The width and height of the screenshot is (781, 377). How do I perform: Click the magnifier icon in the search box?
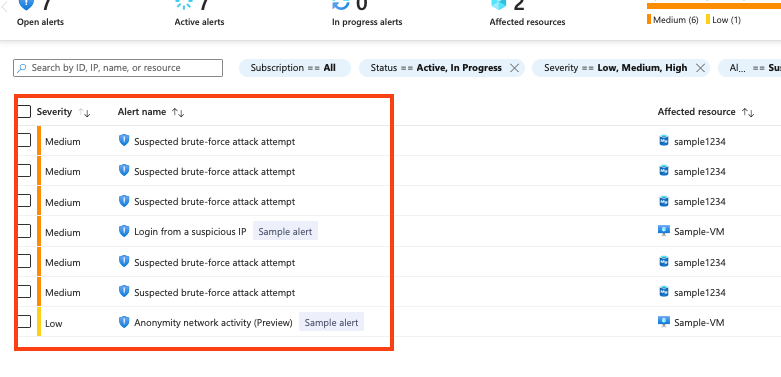click(21, 68)
